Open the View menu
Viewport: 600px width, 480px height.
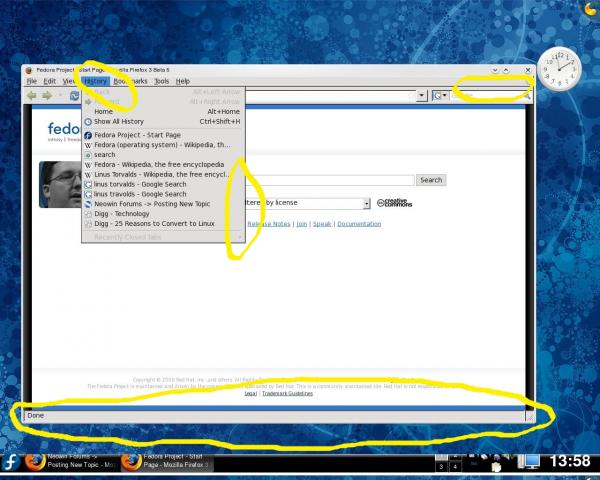click(68, 81)
